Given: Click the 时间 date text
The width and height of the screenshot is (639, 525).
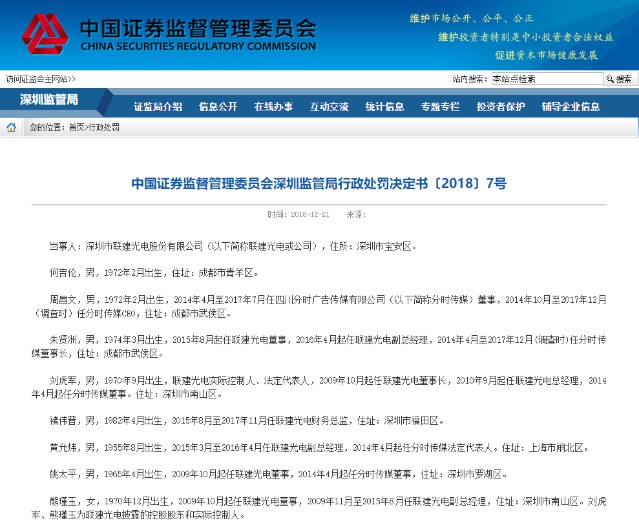Looking at the screenshot, I should coord(298,214).
